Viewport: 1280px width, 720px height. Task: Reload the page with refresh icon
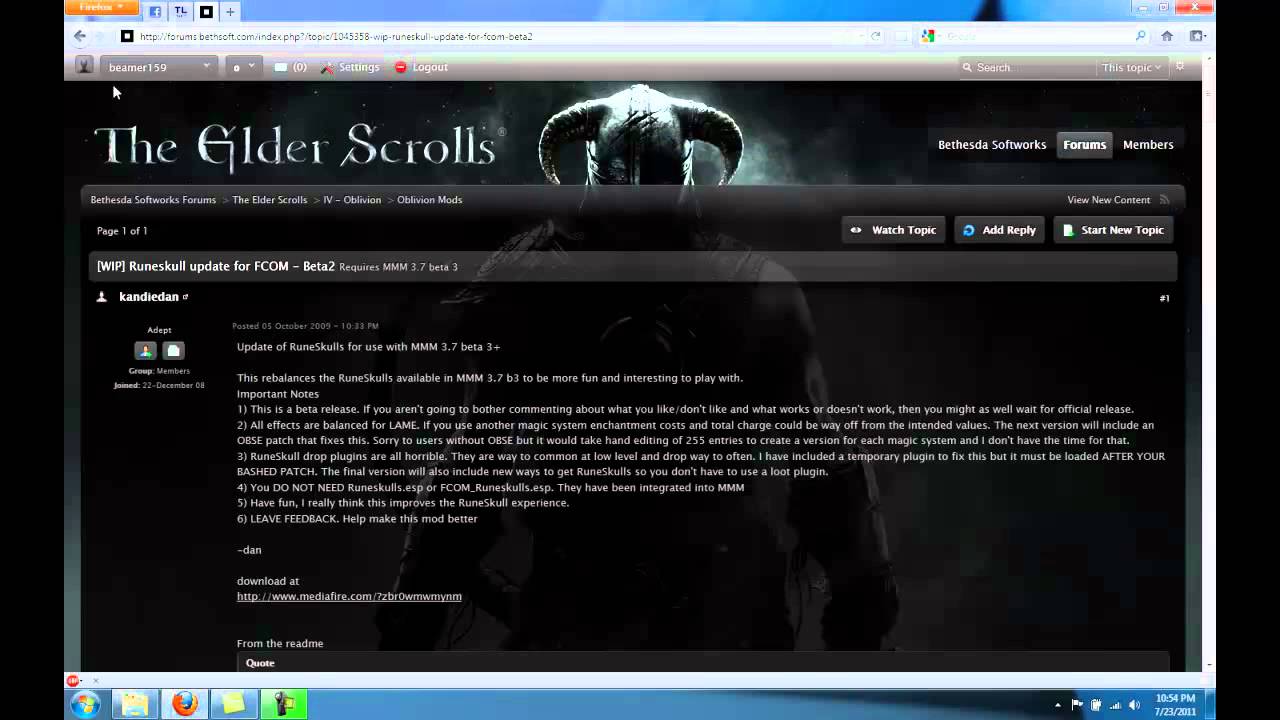(876, 36)
